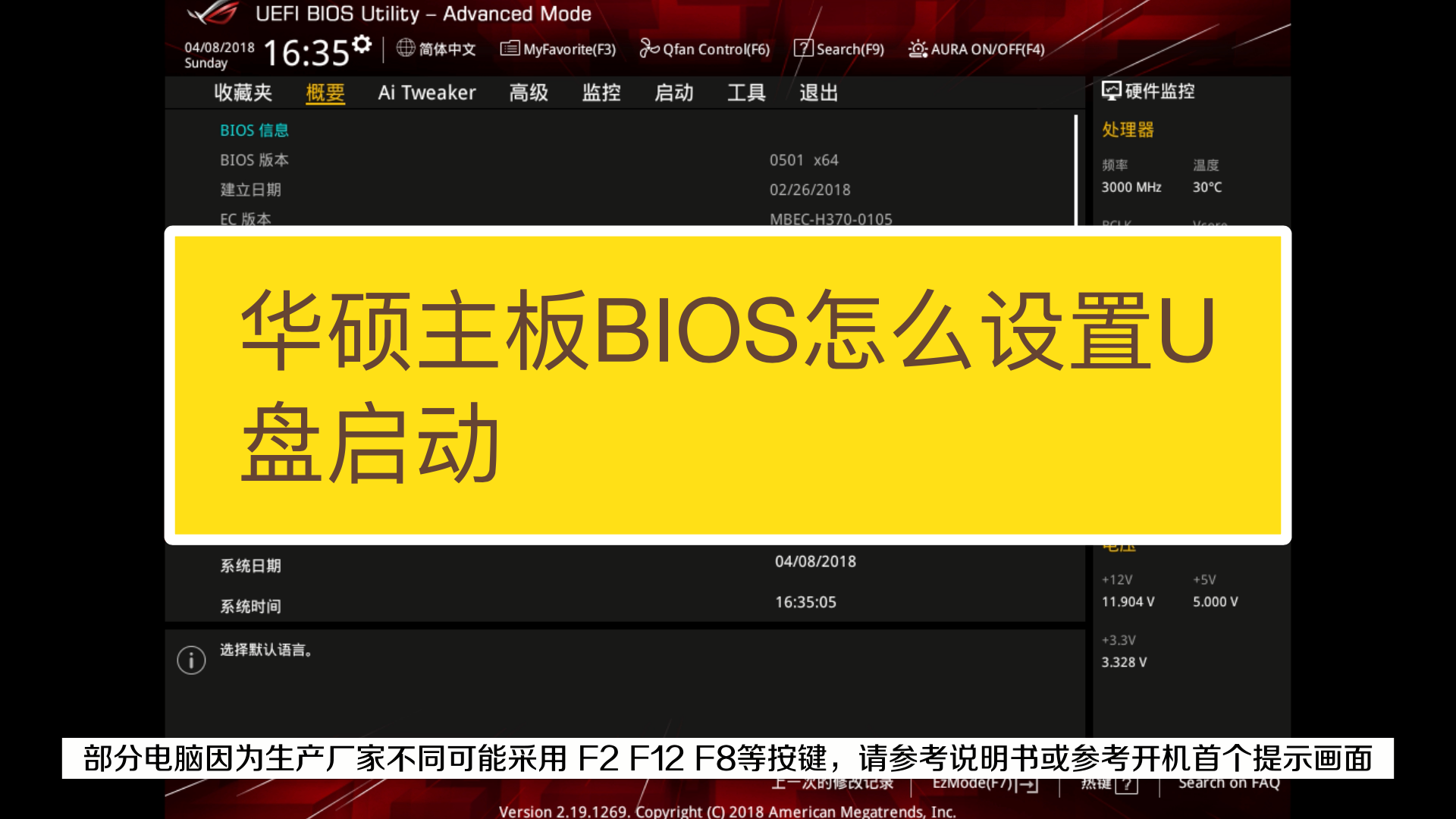Click build date 02/26/2018
The width and height of the screenshot is (1456, 819).
click(x=810, y=190)
